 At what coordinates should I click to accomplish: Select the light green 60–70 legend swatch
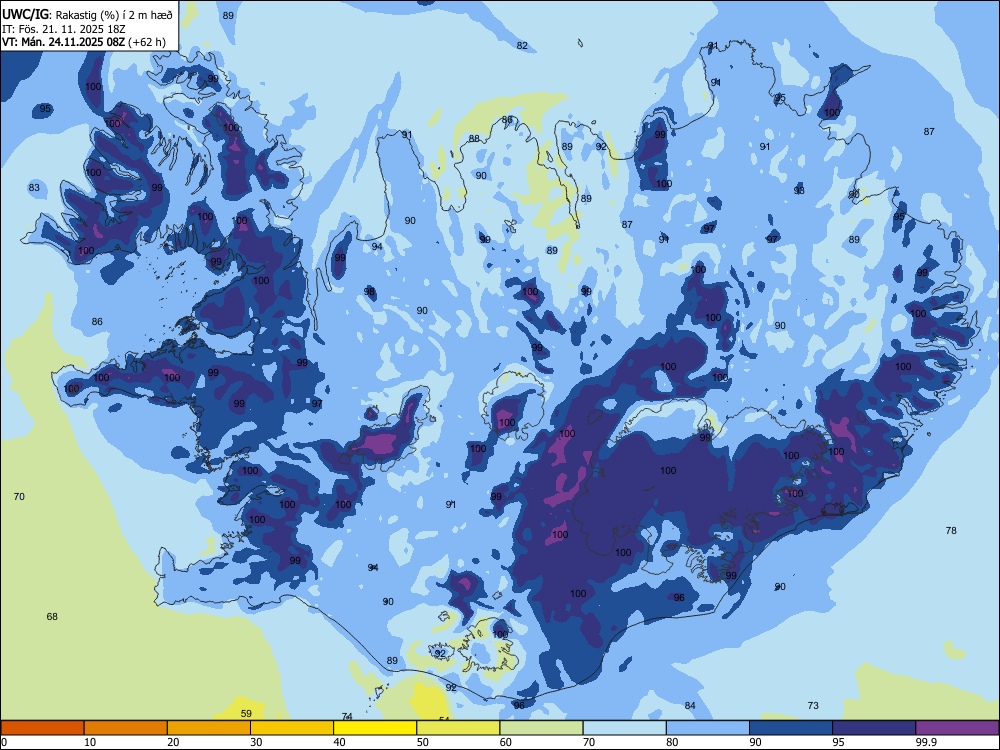tap(541, 728)
